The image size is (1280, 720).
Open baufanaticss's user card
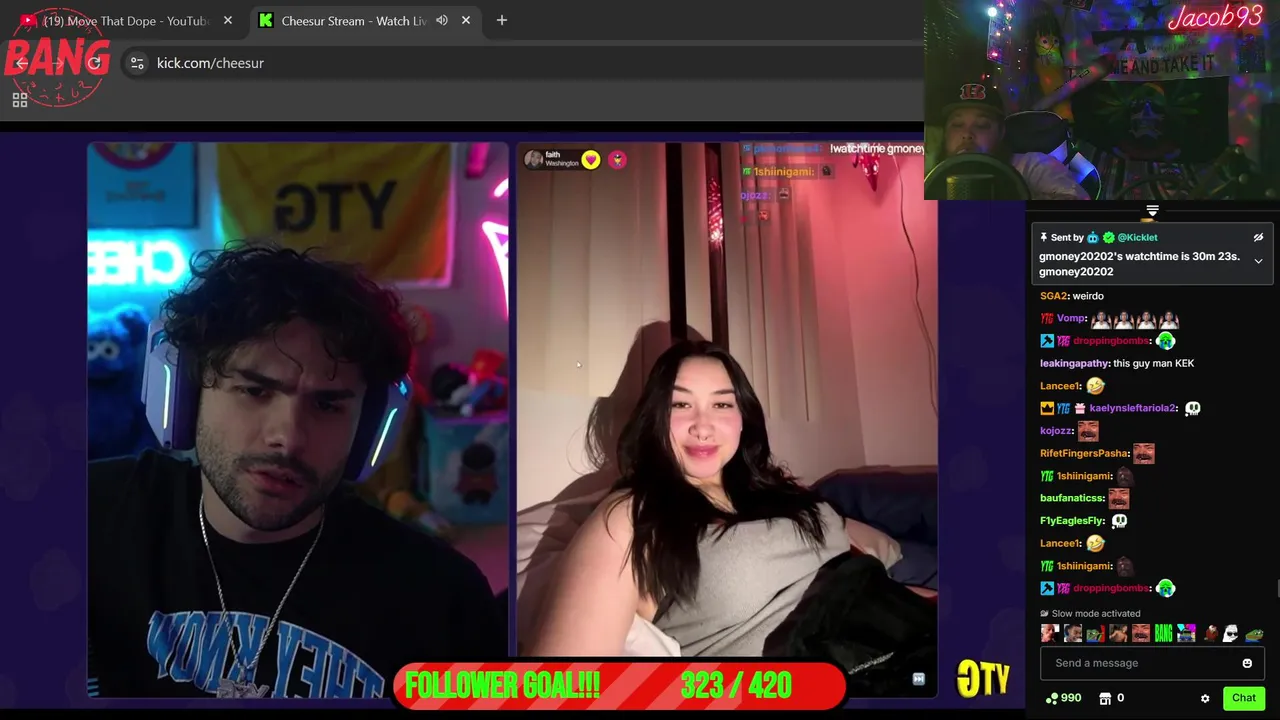tap(1072, 498)
